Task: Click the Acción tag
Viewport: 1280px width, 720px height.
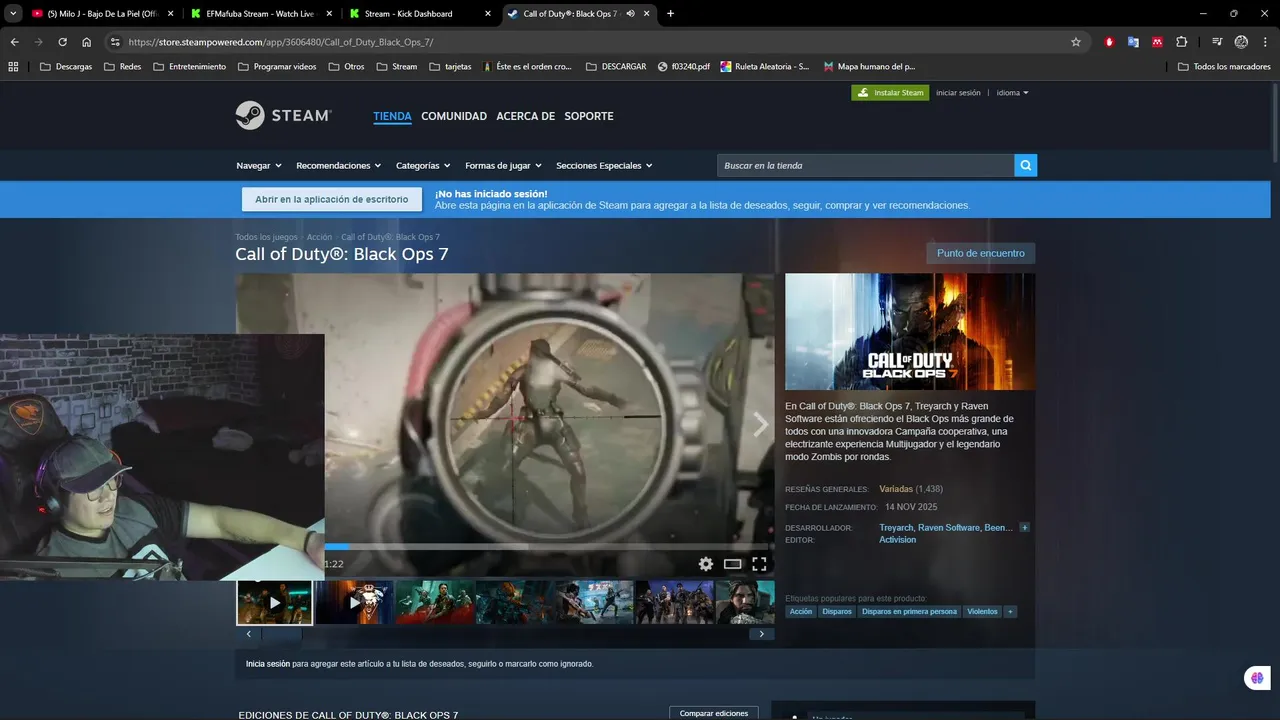Action: pos(801,612)
